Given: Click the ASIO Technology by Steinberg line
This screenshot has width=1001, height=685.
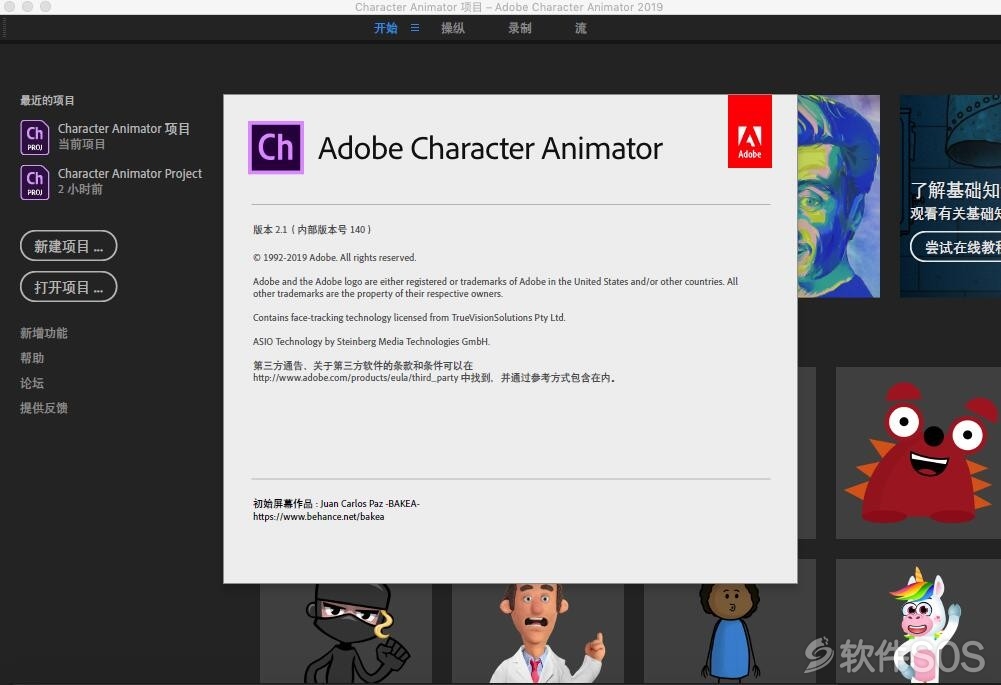Looking at the screenshot, I should point(372,342).
